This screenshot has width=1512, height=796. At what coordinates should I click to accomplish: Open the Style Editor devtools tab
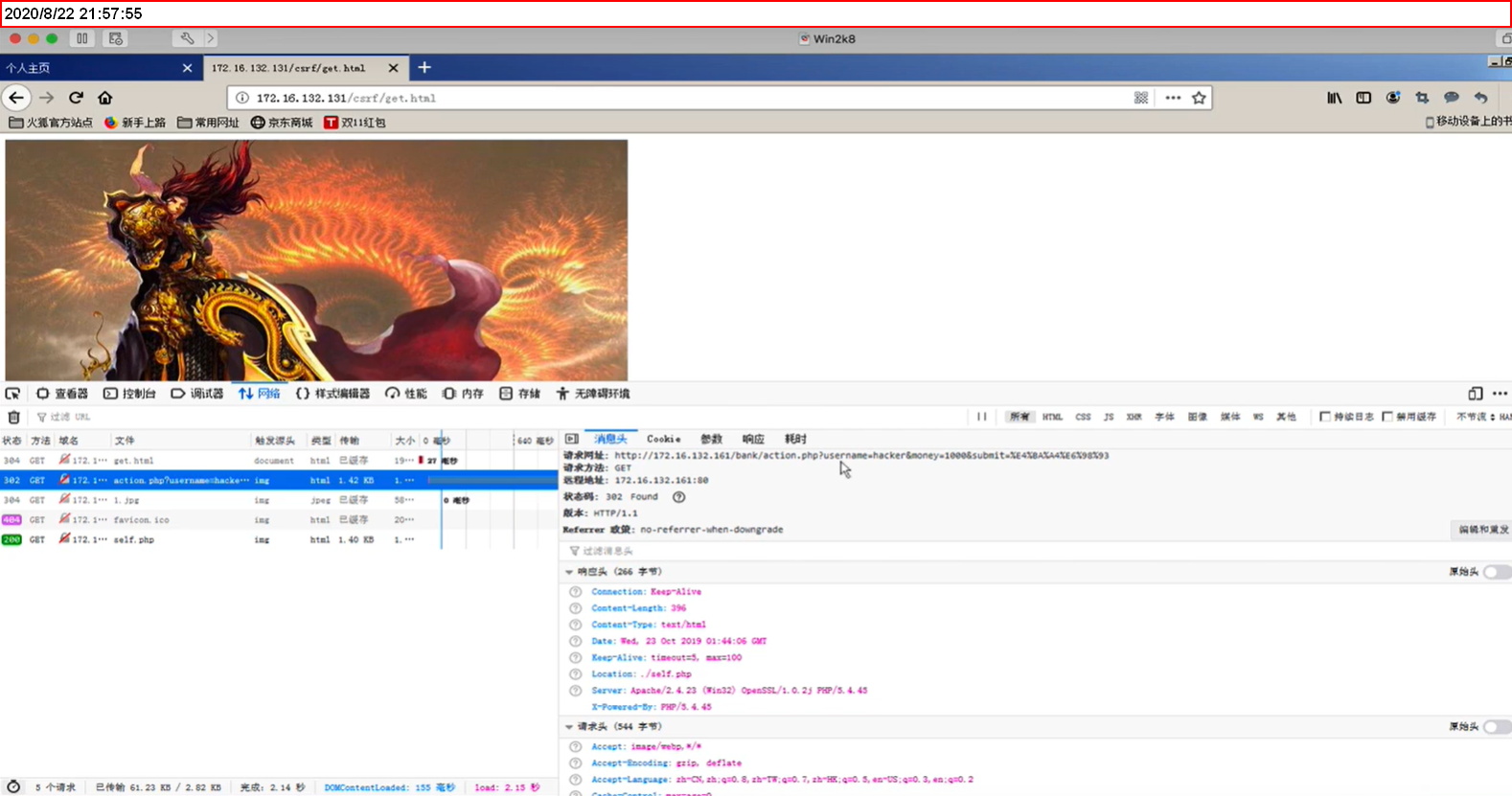click(x=332, y=394)
